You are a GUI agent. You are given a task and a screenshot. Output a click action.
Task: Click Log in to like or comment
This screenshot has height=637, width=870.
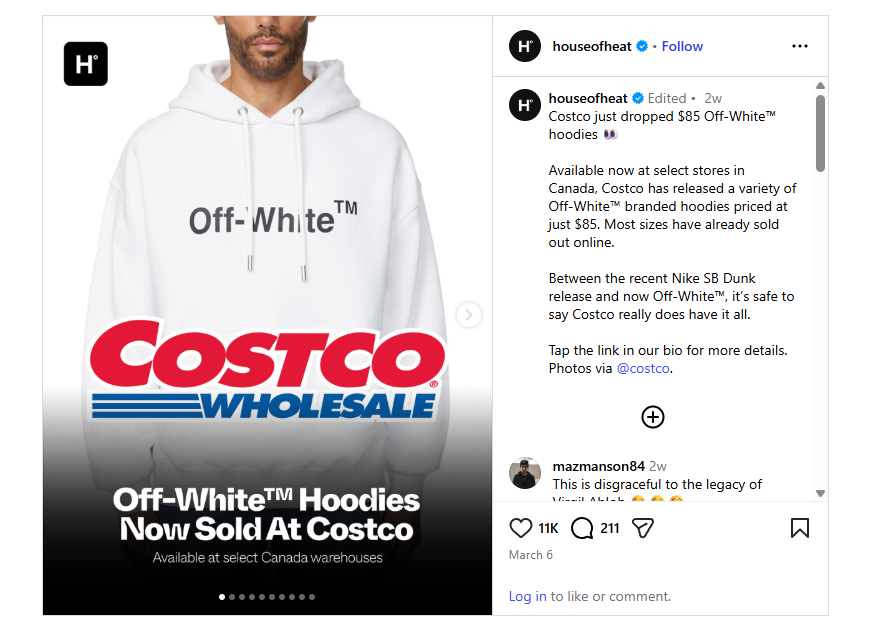pyautogui.click(x=527, y=596)
